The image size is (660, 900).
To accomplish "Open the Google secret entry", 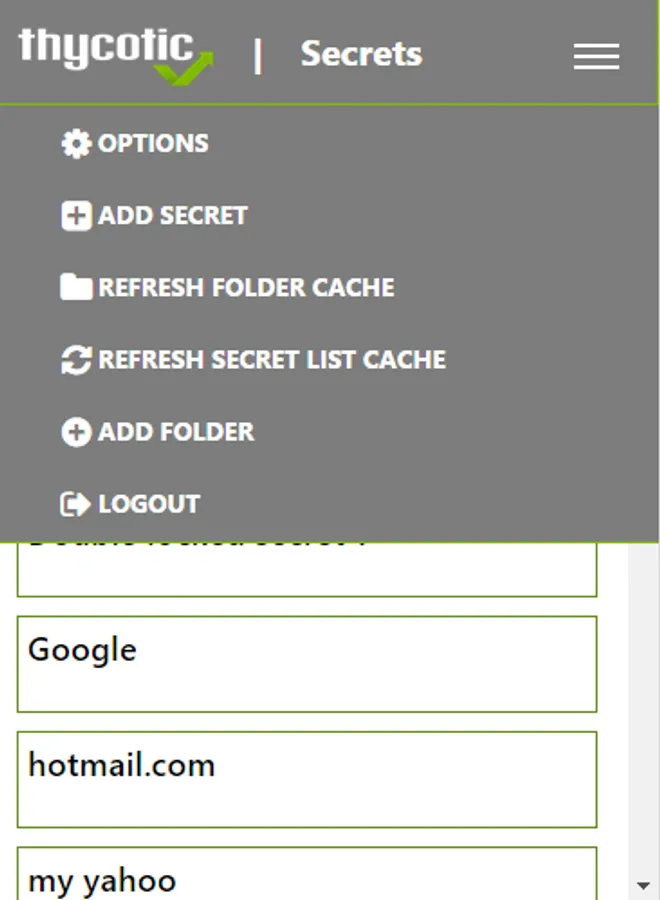I will coord(307,664).
